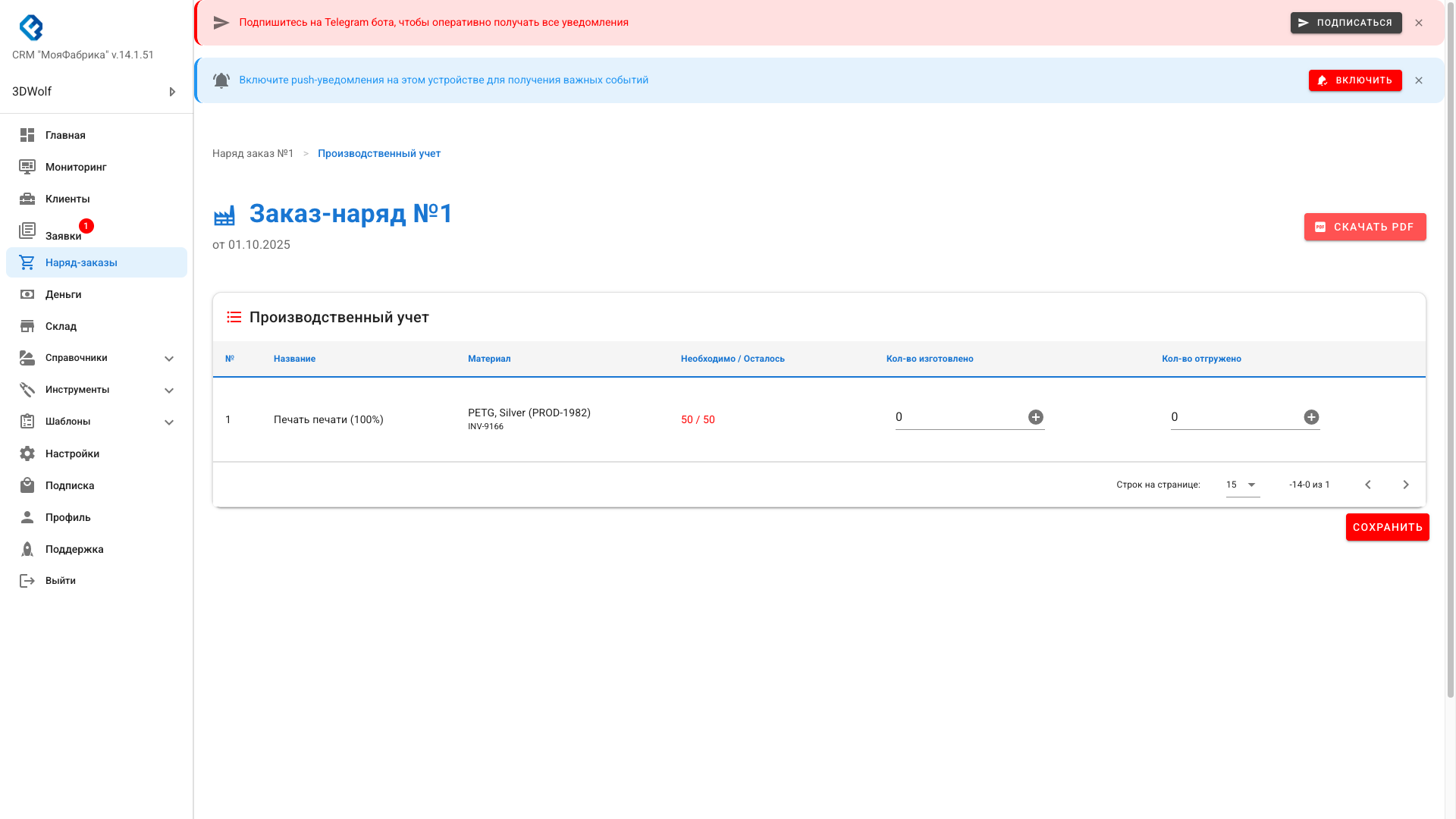1456x819 pixels.
Task: Open Наряд-заказы in the sidebar
Action: [81, 262]
